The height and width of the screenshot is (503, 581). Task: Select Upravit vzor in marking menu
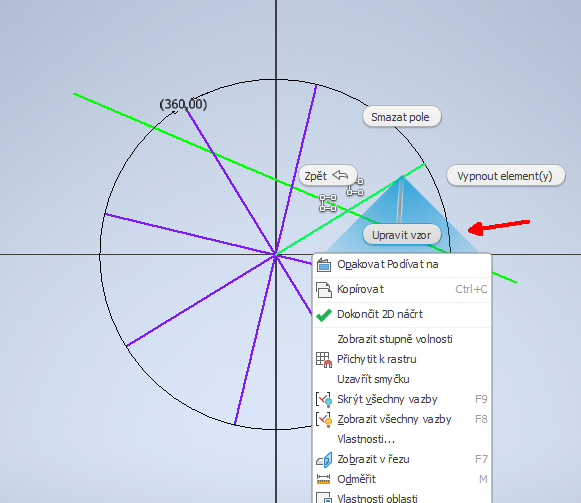(x=402, y=235)
